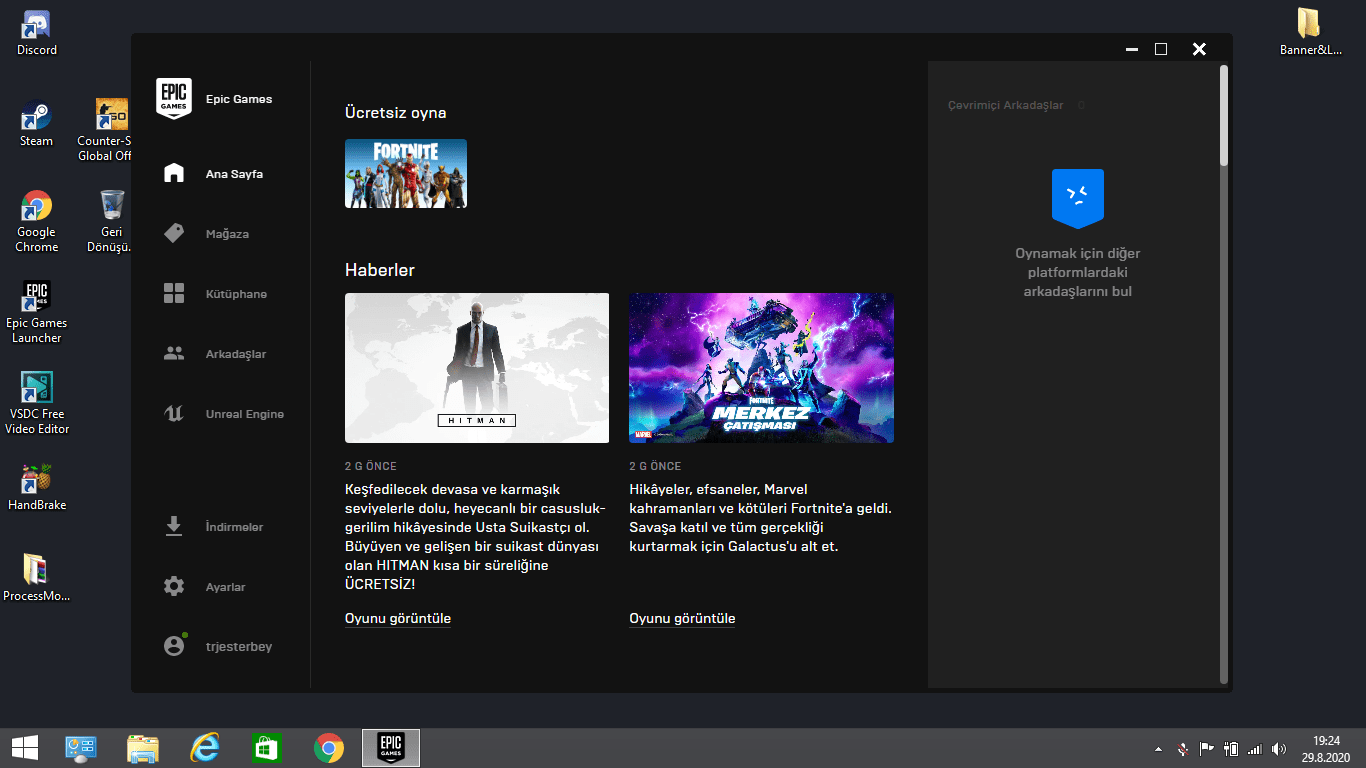Screen dimensions: 1366x768
Task: Maximize the Epic Games Launcher window
Action: click(x=1161, y=49)
